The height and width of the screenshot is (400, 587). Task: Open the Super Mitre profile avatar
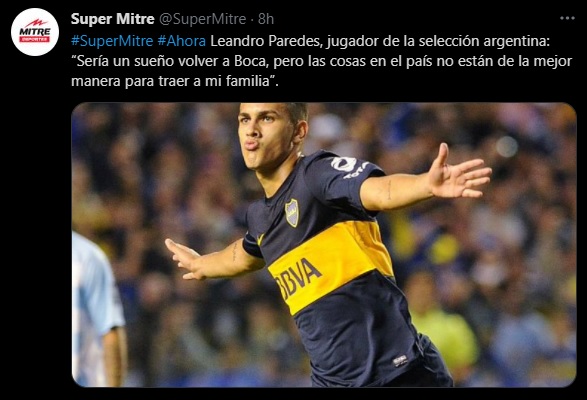tap(35, 32)
